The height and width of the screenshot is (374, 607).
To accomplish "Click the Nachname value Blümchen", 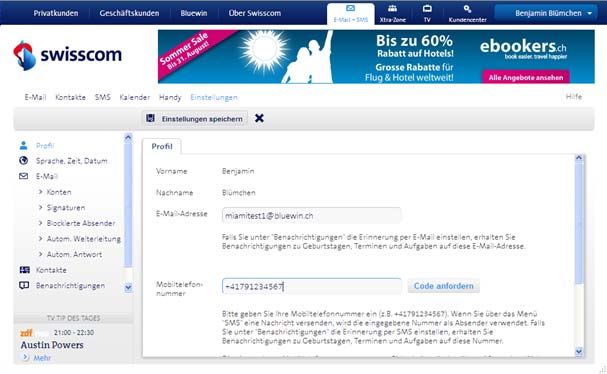I will [239, 192].
